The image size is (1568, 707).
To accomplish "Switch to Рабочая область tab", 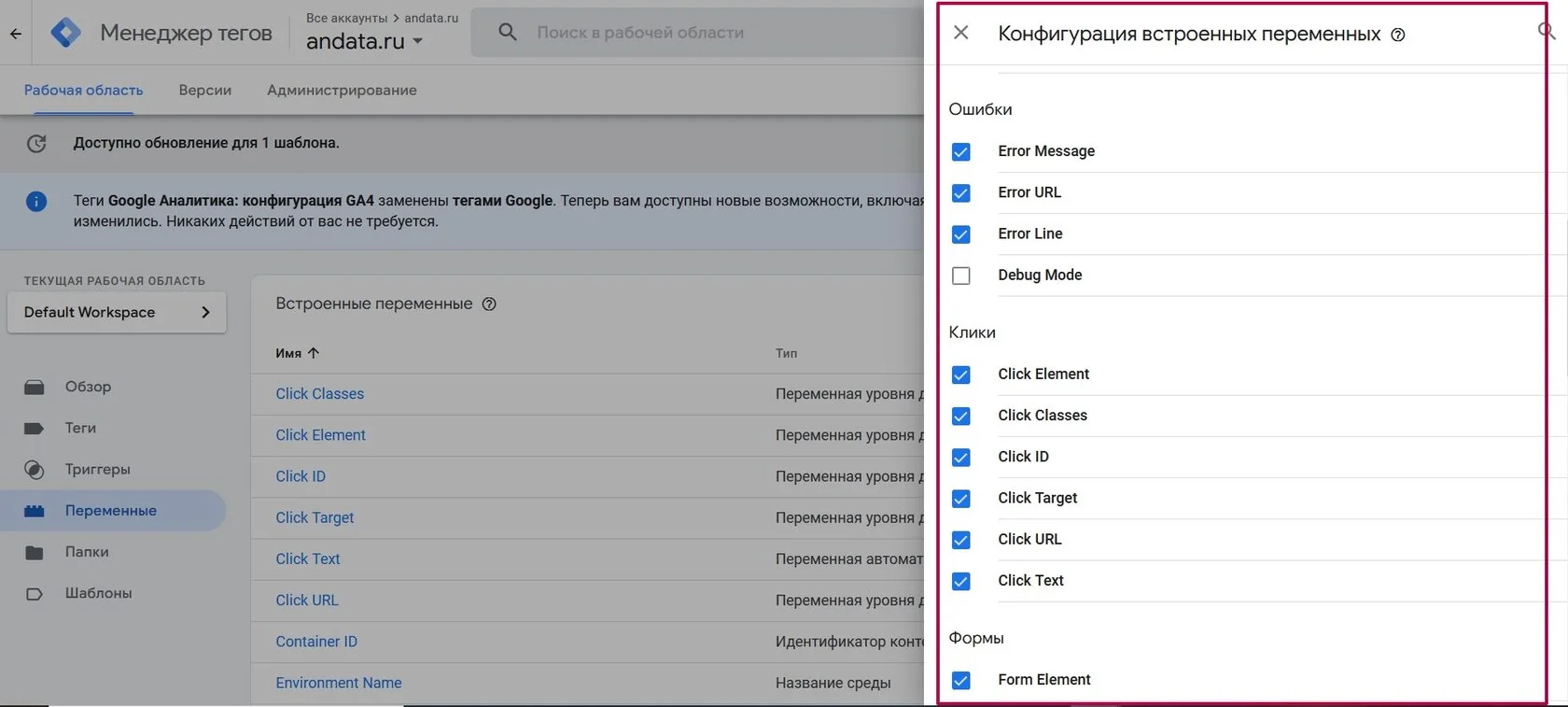I will [84, 91].
